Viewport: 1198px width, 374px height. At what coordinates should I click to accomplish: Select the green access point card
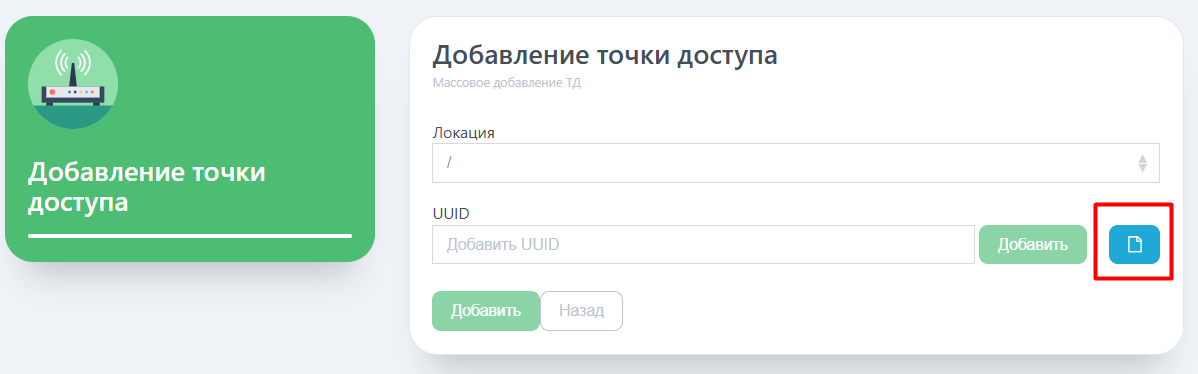point(190,139)
